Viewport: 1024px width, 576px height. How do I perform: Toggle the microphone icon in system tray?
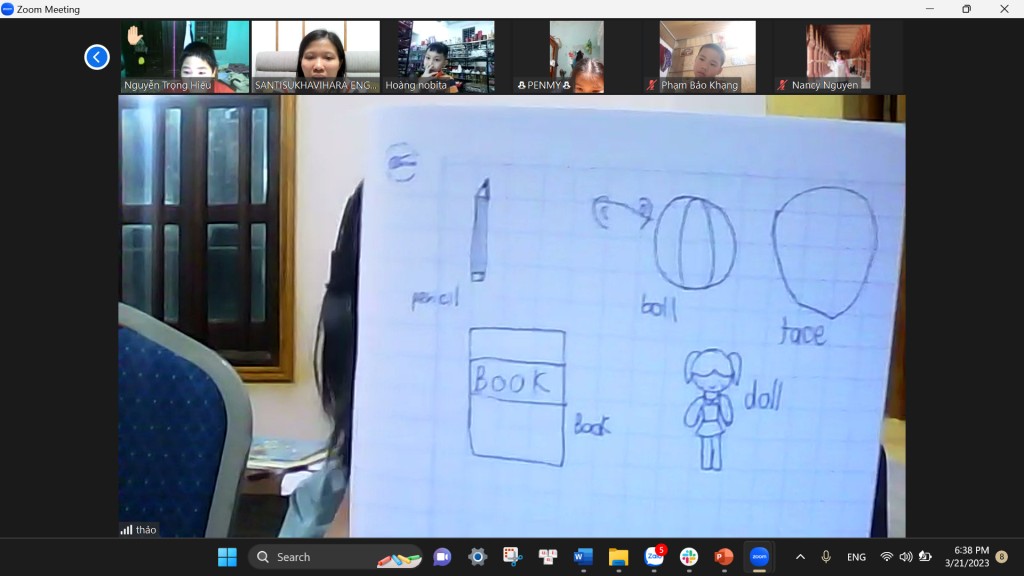click(x=826, y=557)
